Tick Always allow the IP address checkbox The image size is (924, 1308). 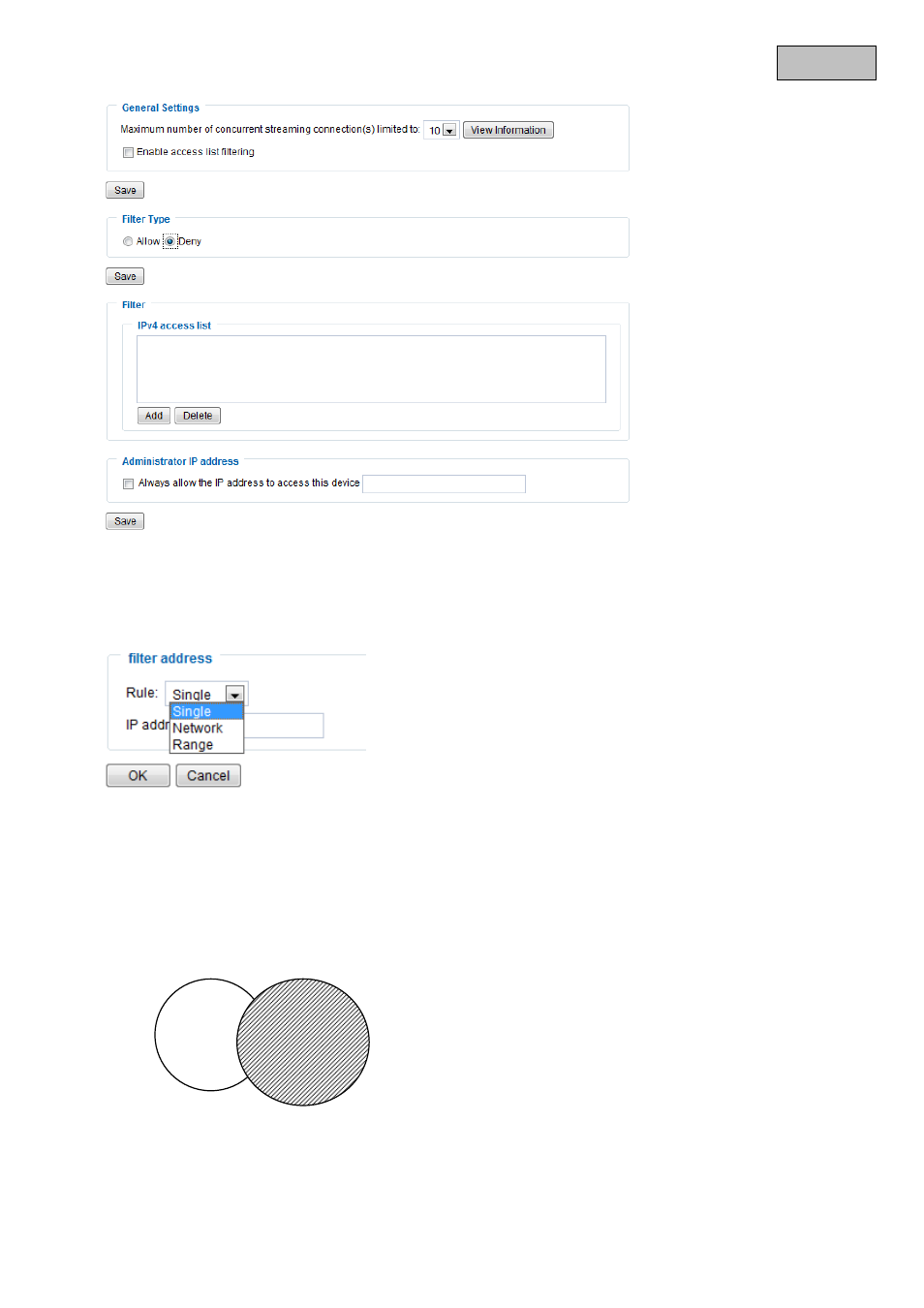pos(128,483)
